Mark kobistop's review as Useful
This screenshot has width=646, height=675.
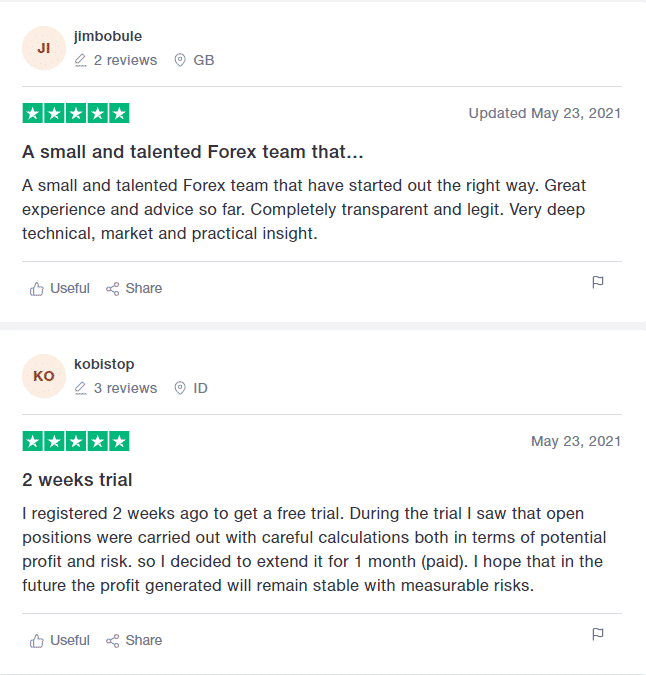point(59,641)
